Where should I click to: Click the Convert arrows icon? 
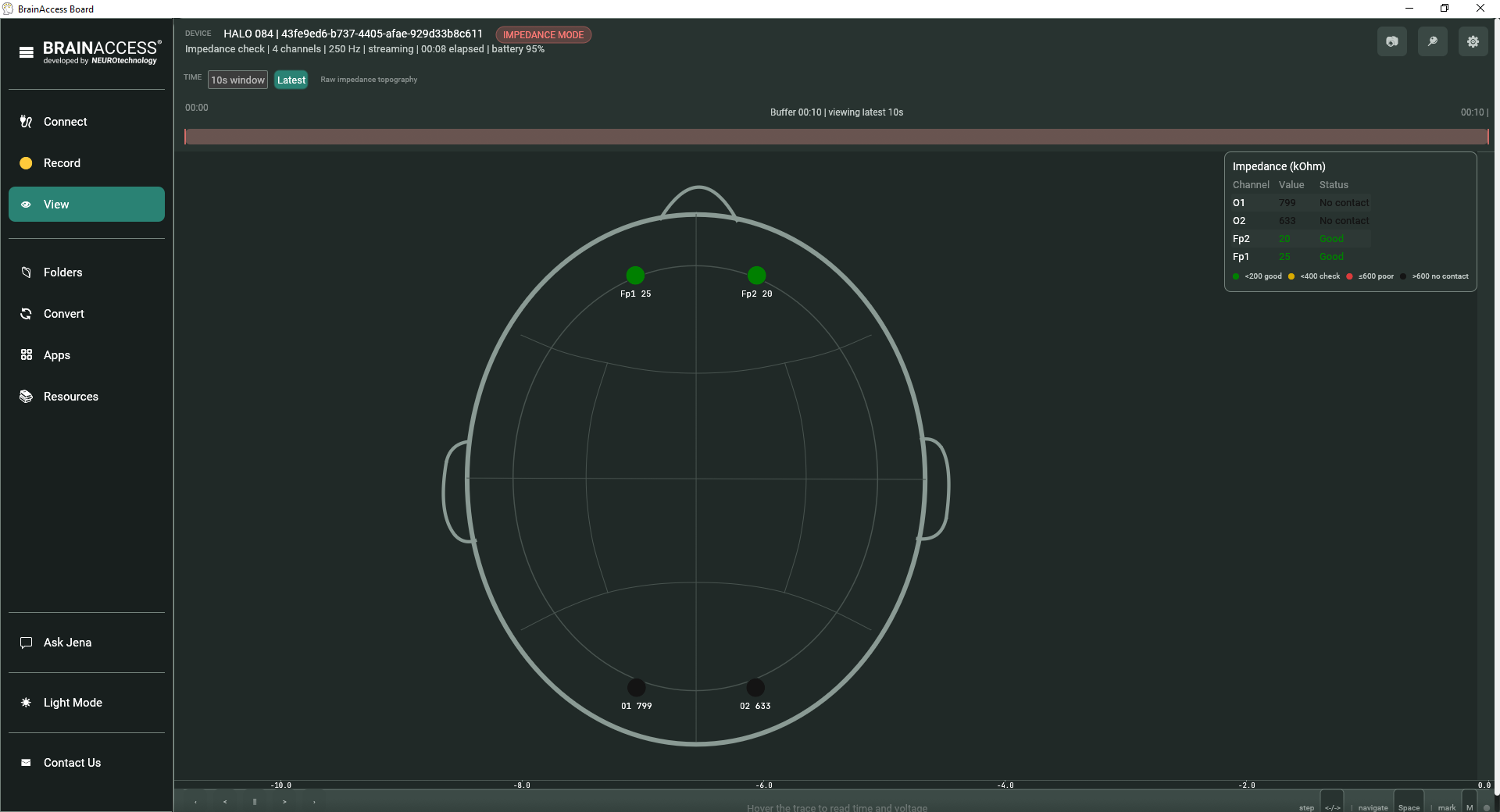tap(26, 314)
